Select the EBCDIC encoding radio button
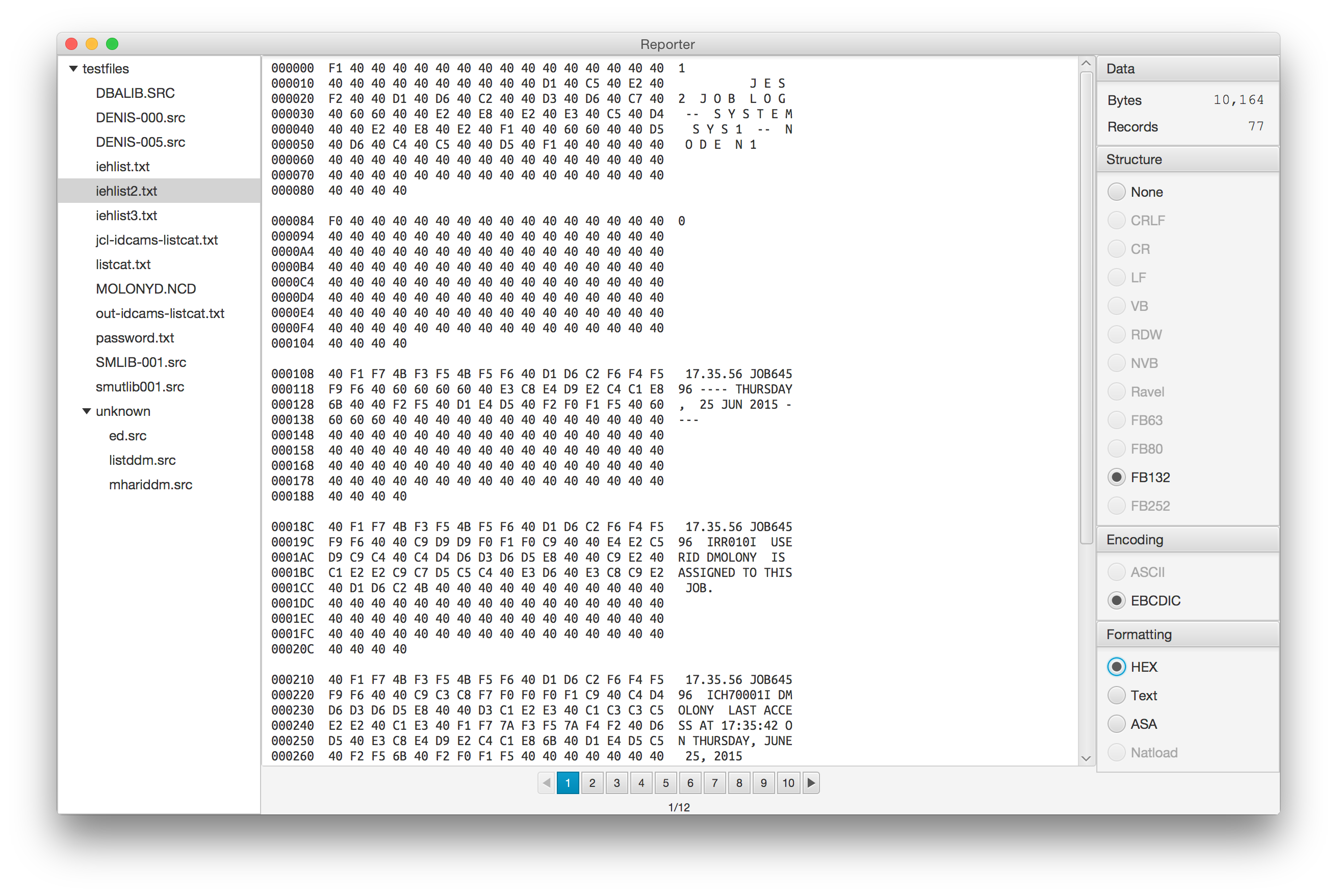 click(1116, 600)
